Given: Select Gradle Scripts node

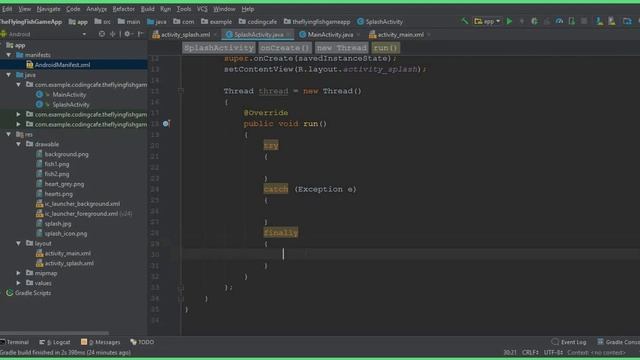Looking at the screenshot, I should click(29, 293).
